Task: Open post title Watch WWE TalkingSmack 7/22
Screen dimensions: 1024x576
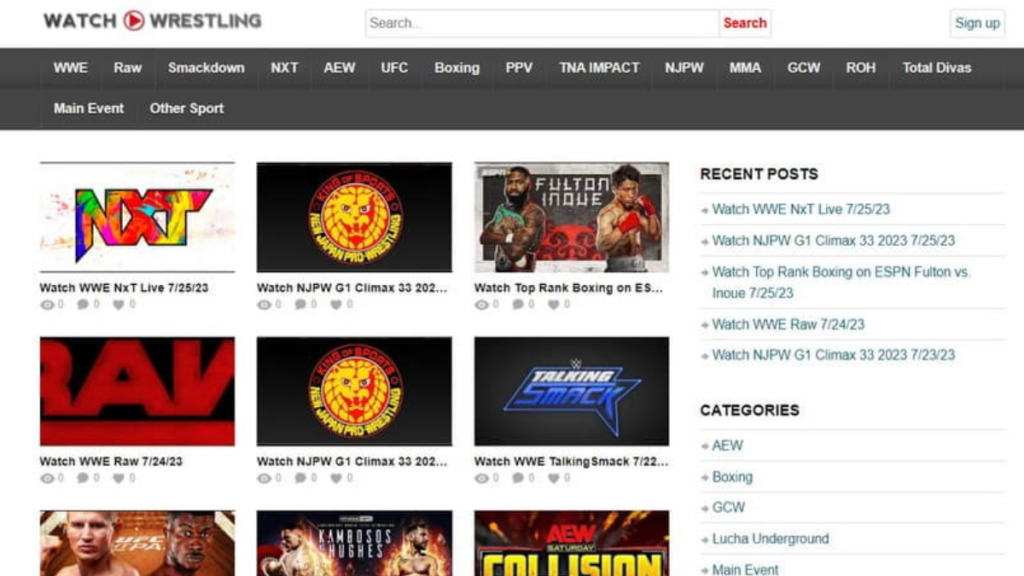Action: 571,462
